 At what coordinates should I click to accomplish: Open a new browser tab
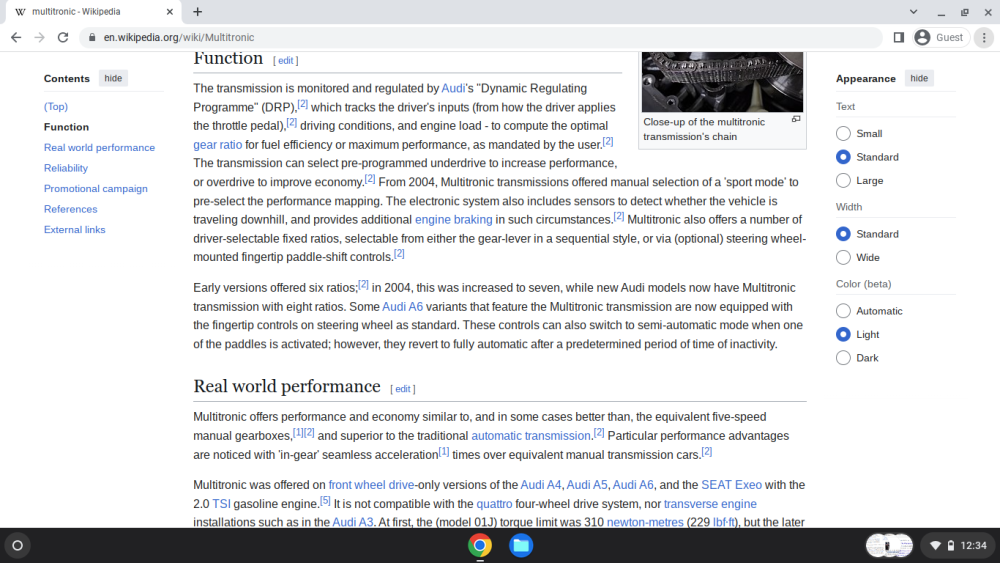(x=198, y=11)
